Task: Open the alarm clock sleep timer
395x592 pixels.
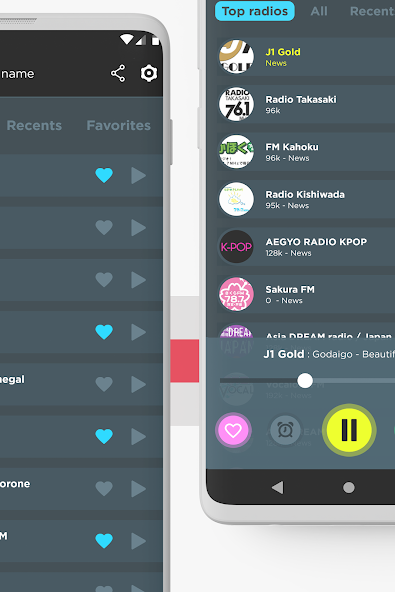Action: click(285, 430)
